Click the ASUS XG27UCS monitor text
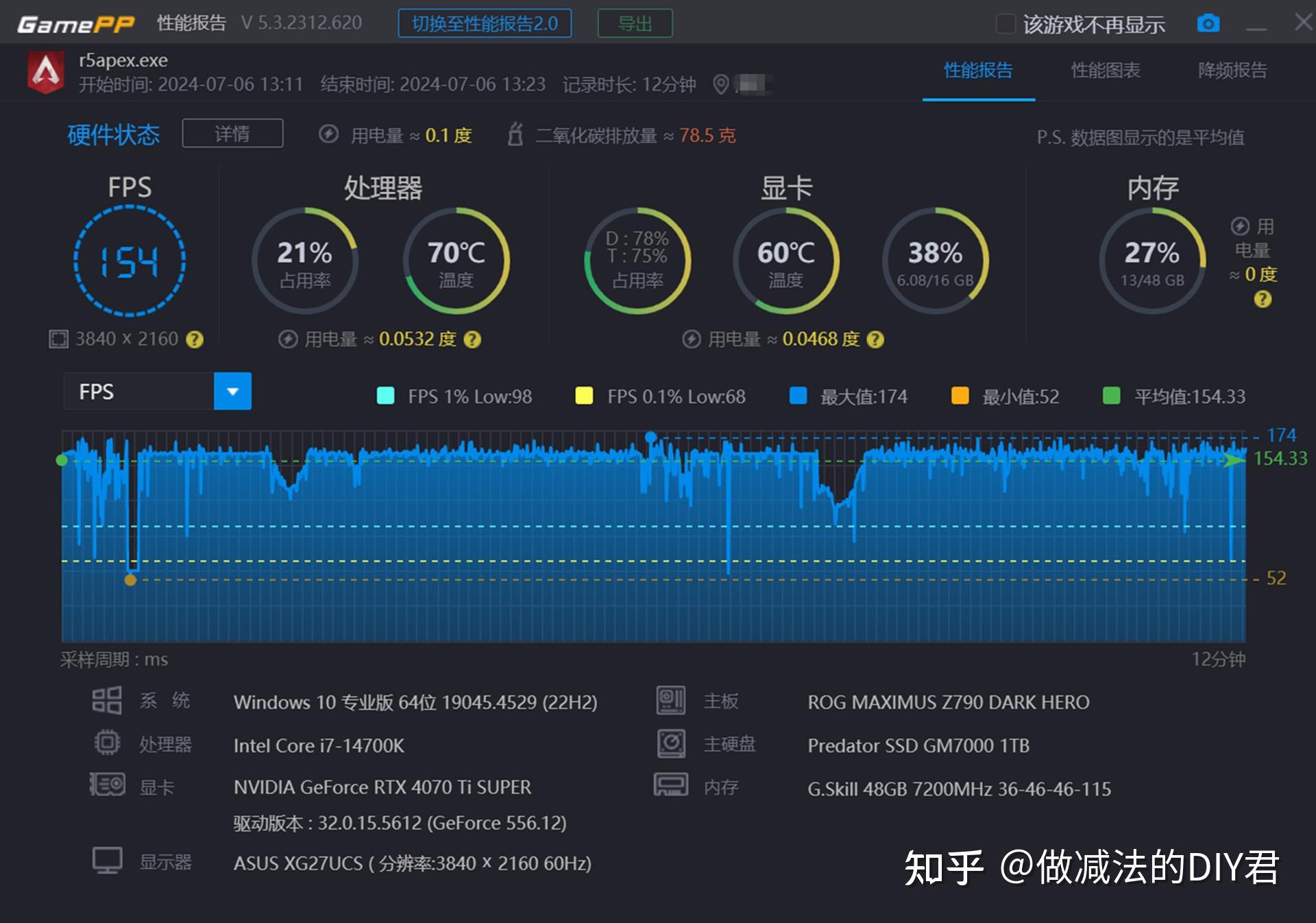Viewport: 1316px width, 923px height. click(x=412, y=863)
